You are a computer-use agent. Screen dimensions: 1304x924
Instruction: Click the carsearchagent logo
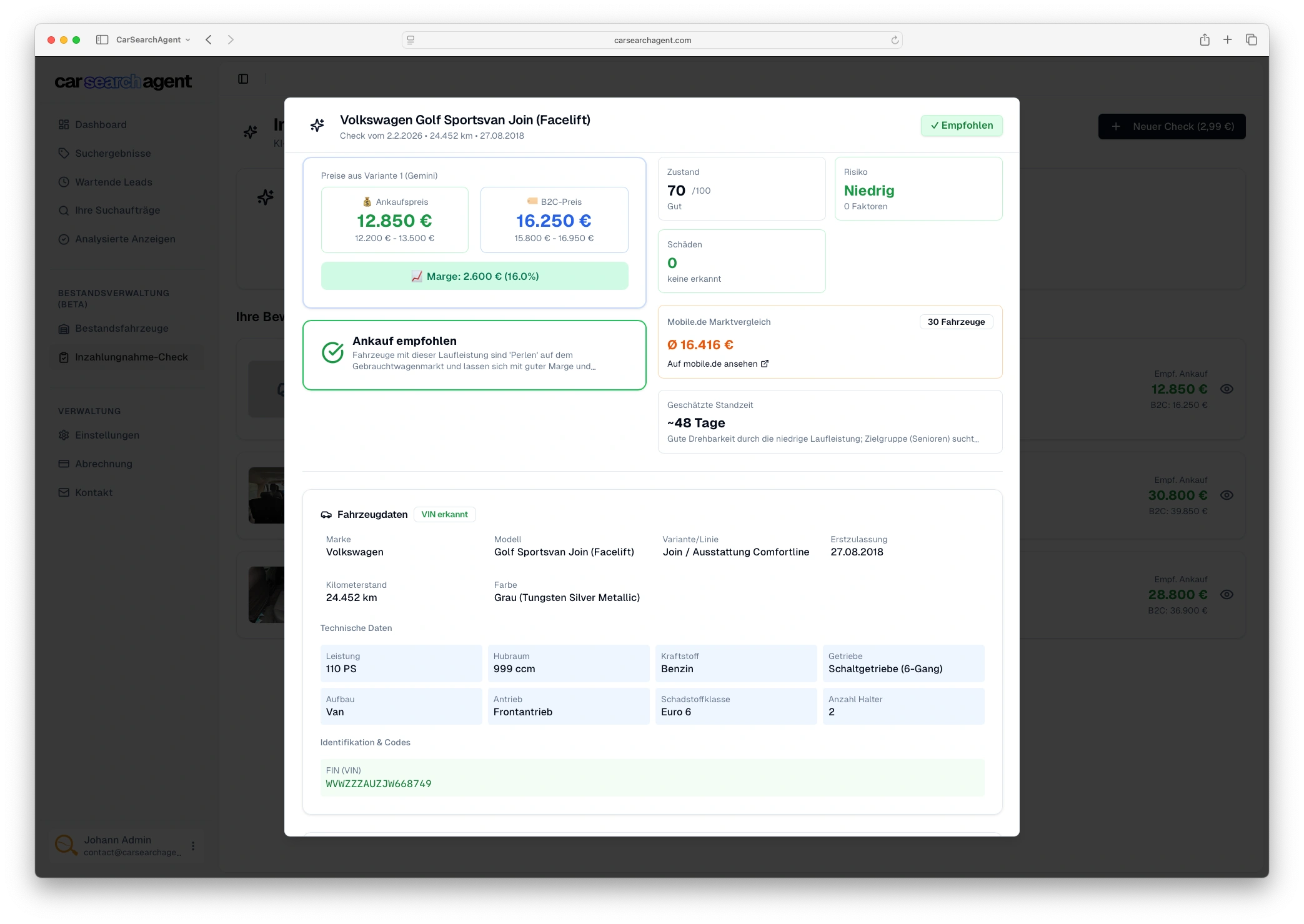click(x=123, y=82)
